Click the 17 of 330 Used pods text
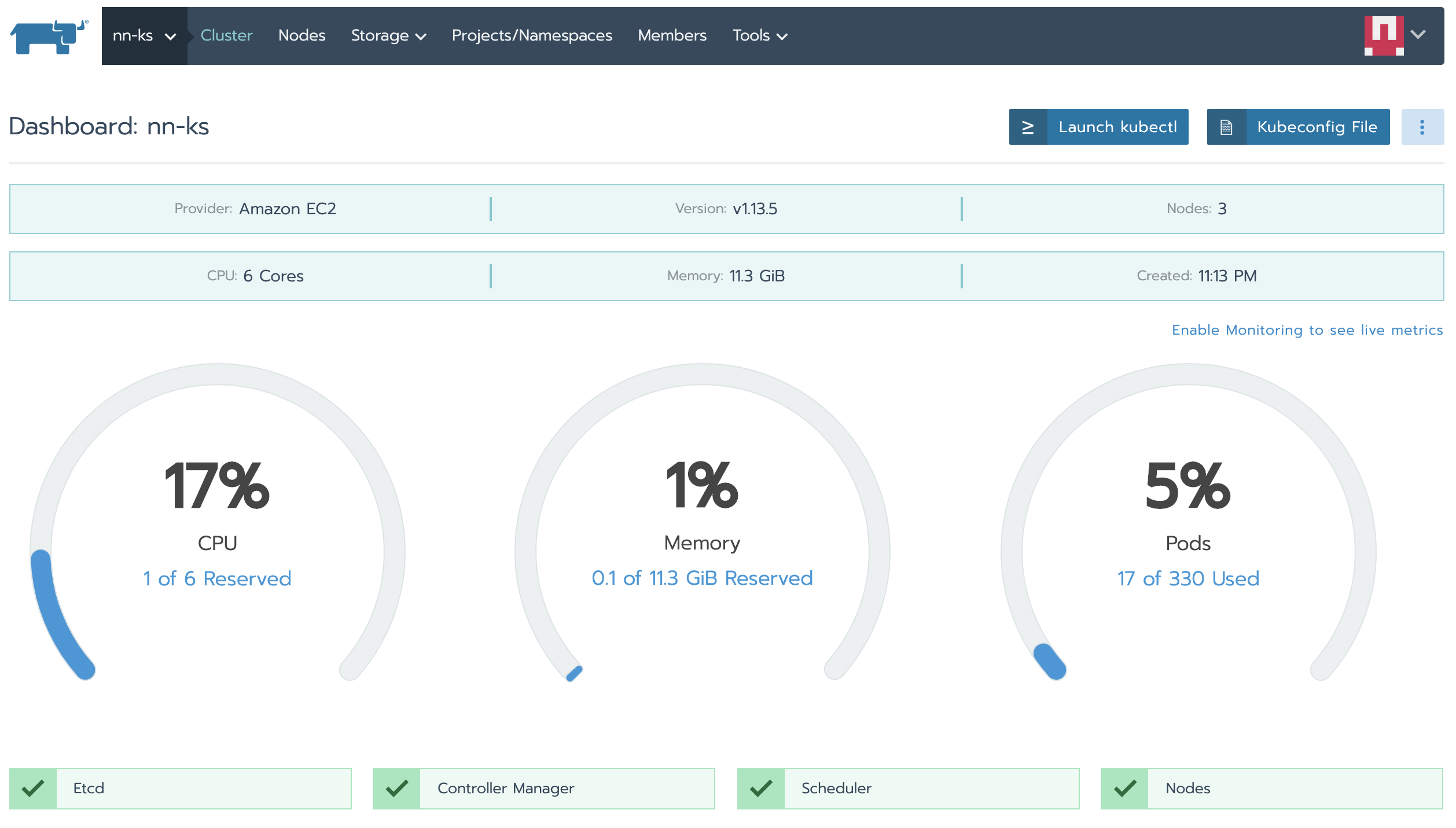 [x=1187, y=578]
